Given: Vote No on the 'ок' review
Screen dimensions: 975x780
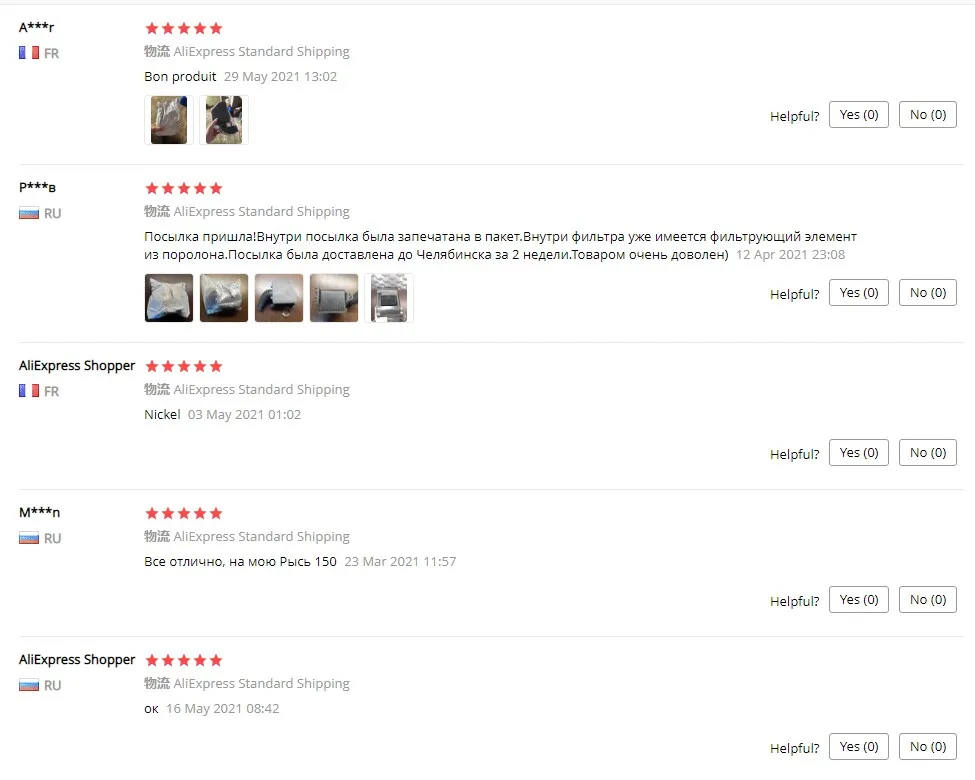Looking at the screenshot, I should [928, 746].
